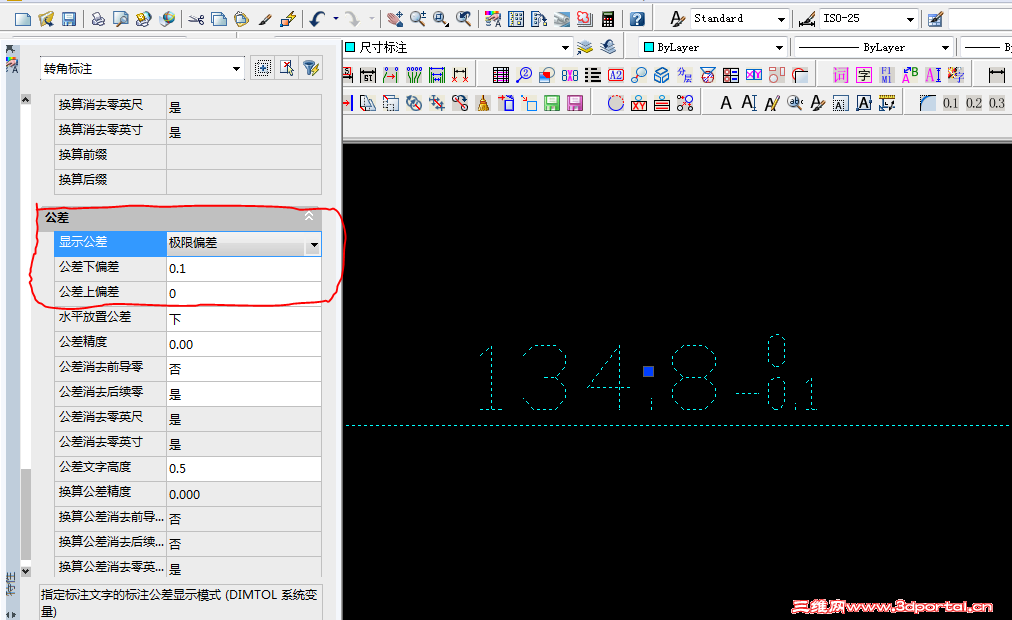
Task: Open the Undo history dropdown arrow
Action: (336, 19)
